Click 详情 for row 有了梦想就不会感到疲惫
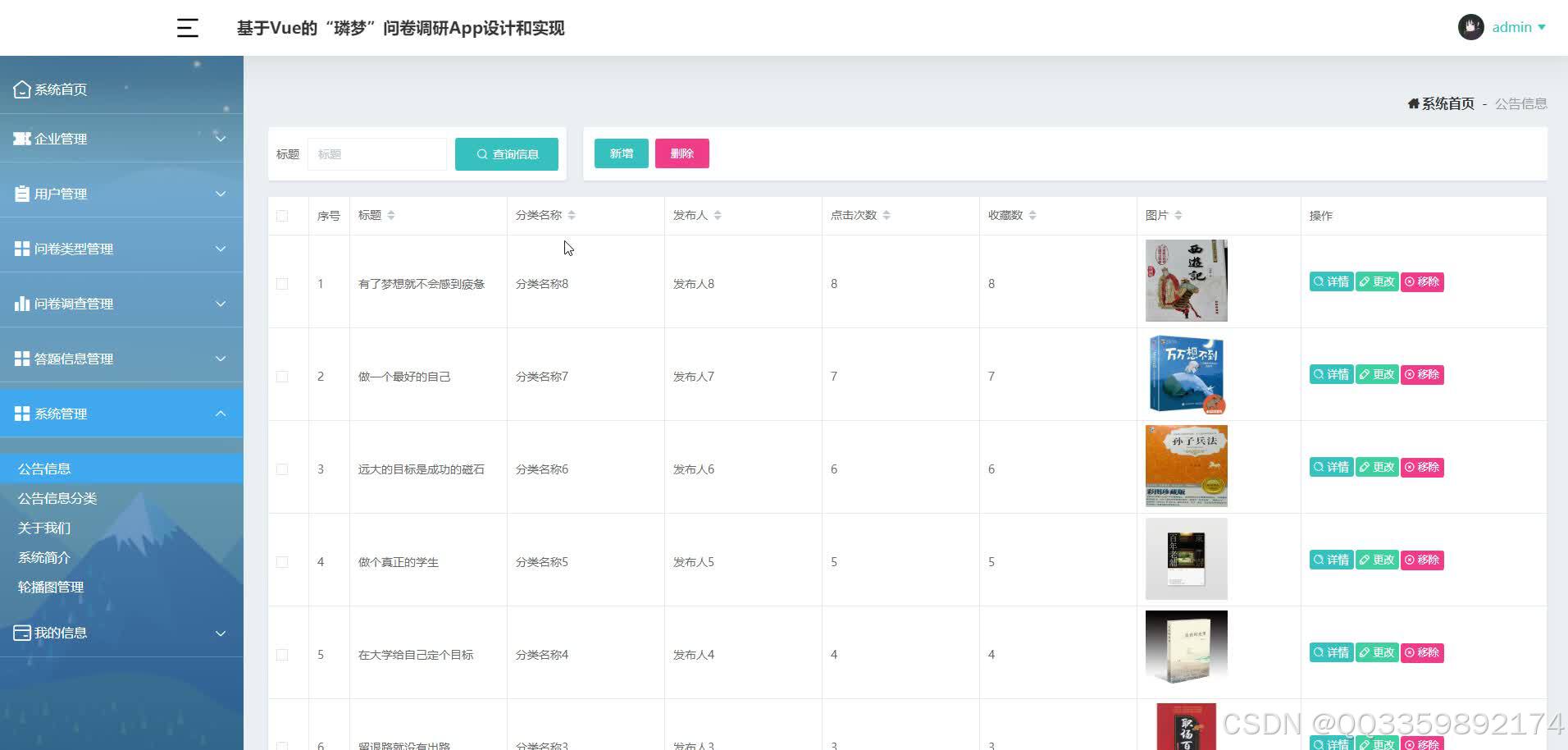This screenshot has width=1568, height=750. (1331, 281)
